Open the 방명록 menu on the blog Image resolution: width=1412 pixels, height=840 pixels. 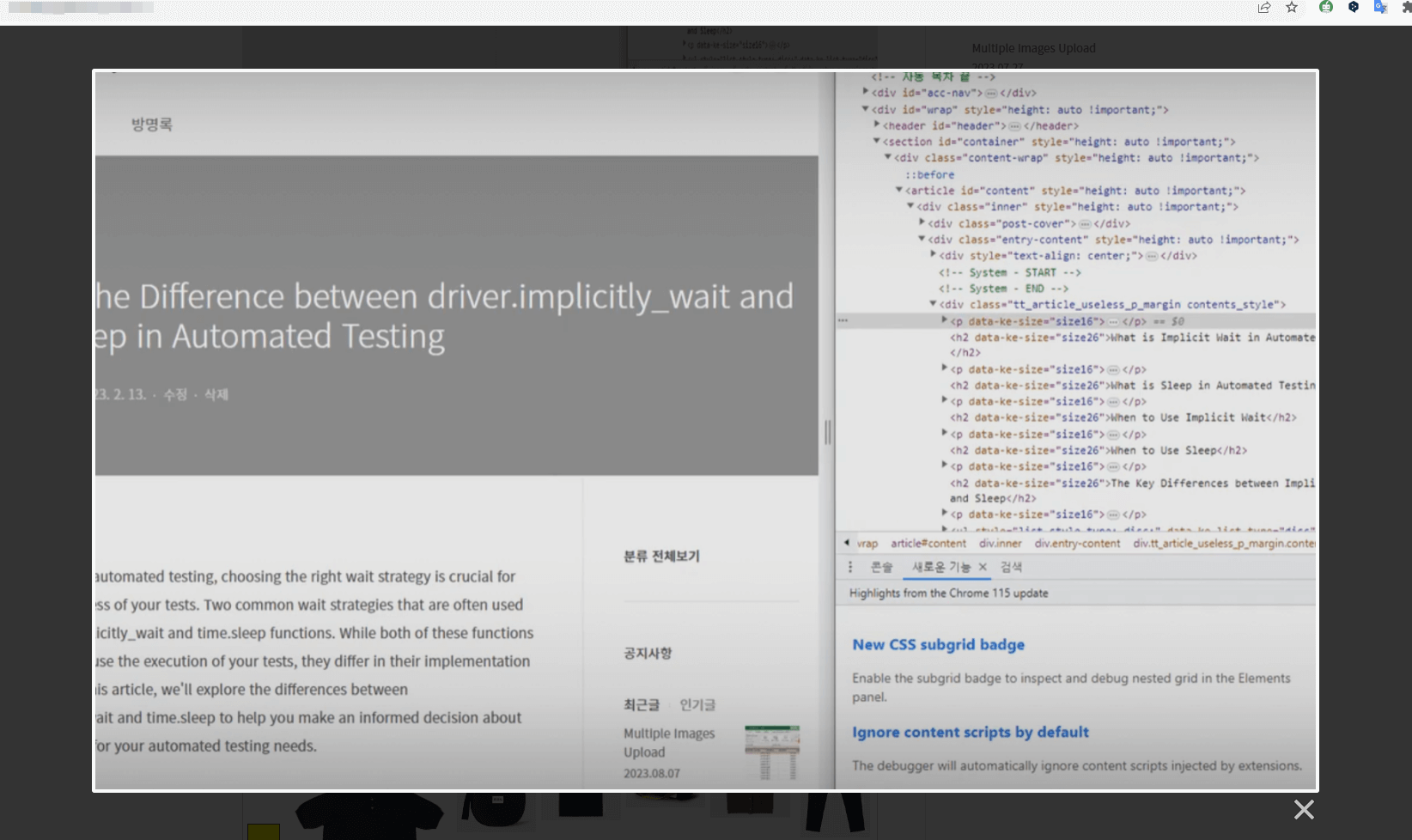coord(151,125)
